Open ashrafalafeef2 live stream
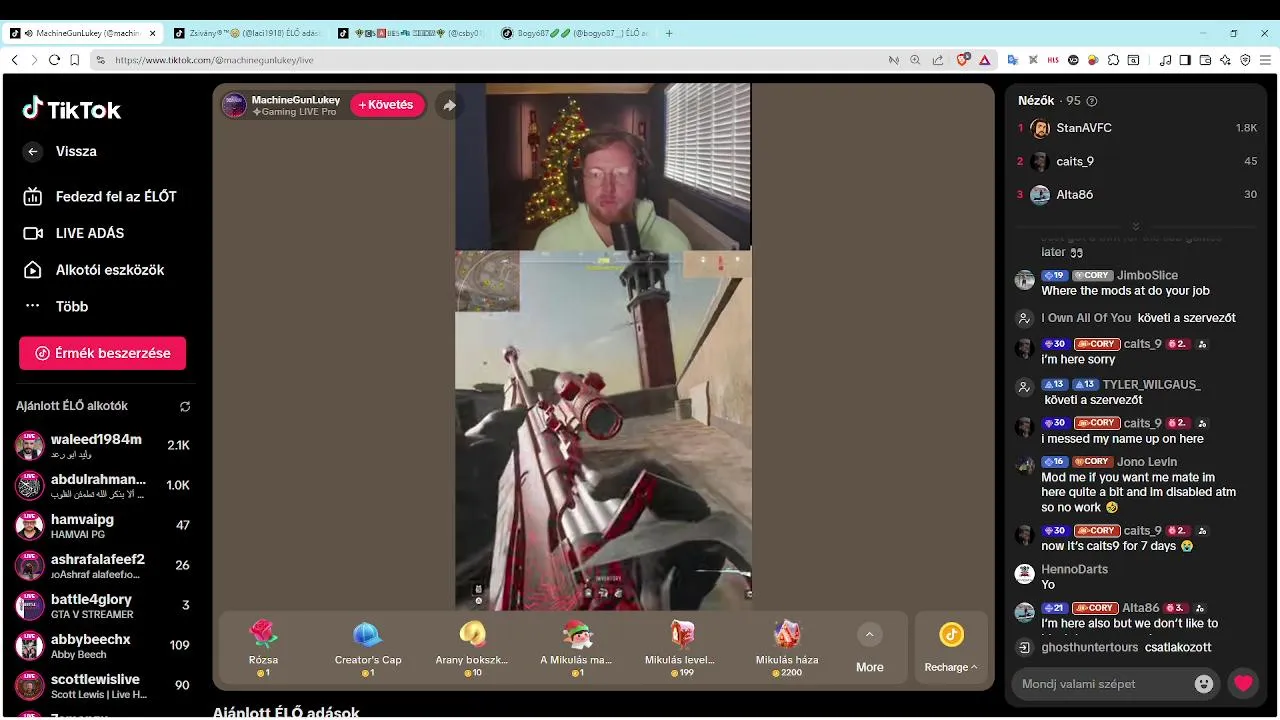The height and width of the screenshot is (720, 1280). coord(103,565)
